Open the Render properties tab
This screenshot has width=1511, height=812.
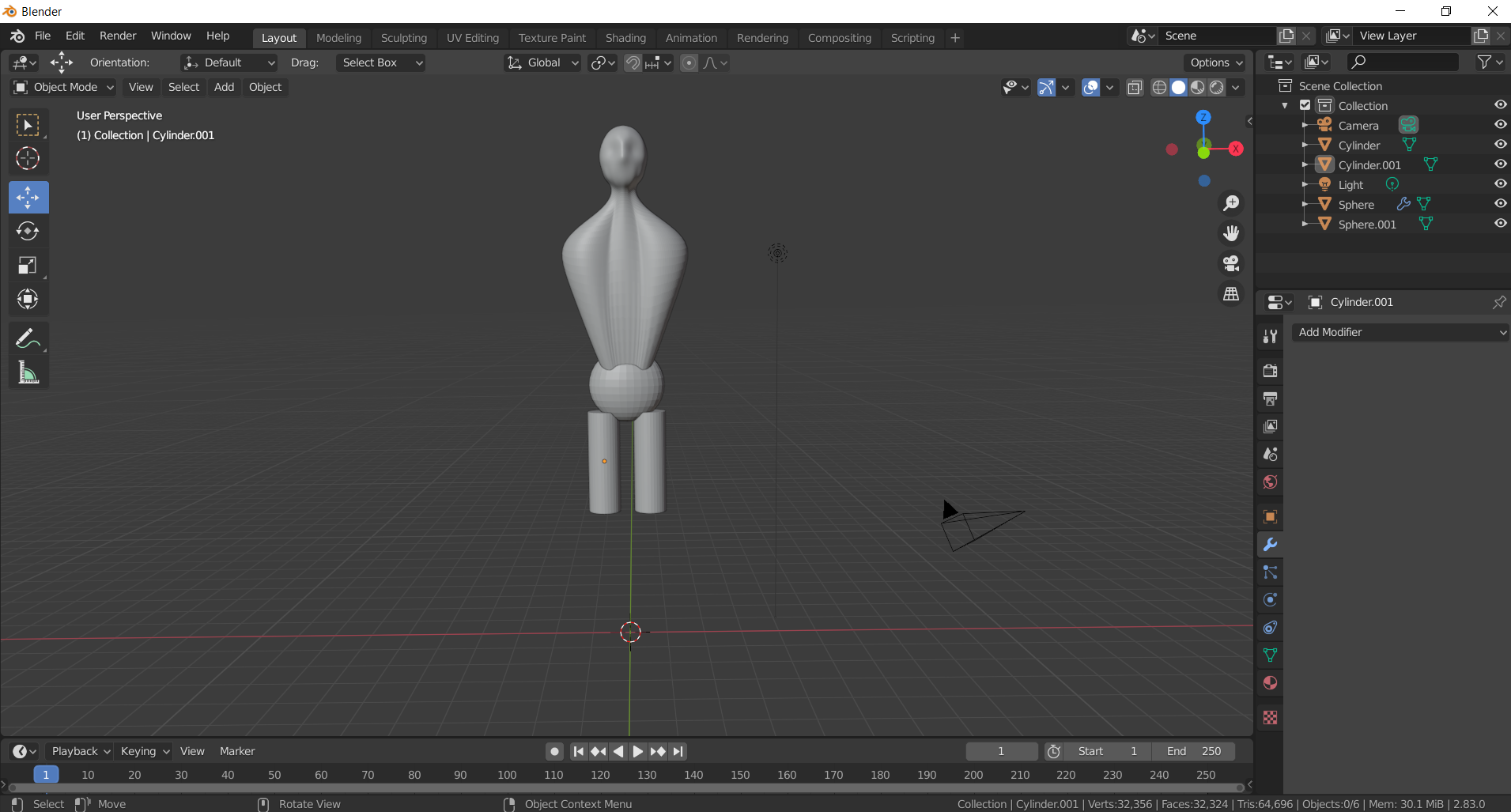pyautogui.click(x=1270, y=371)
